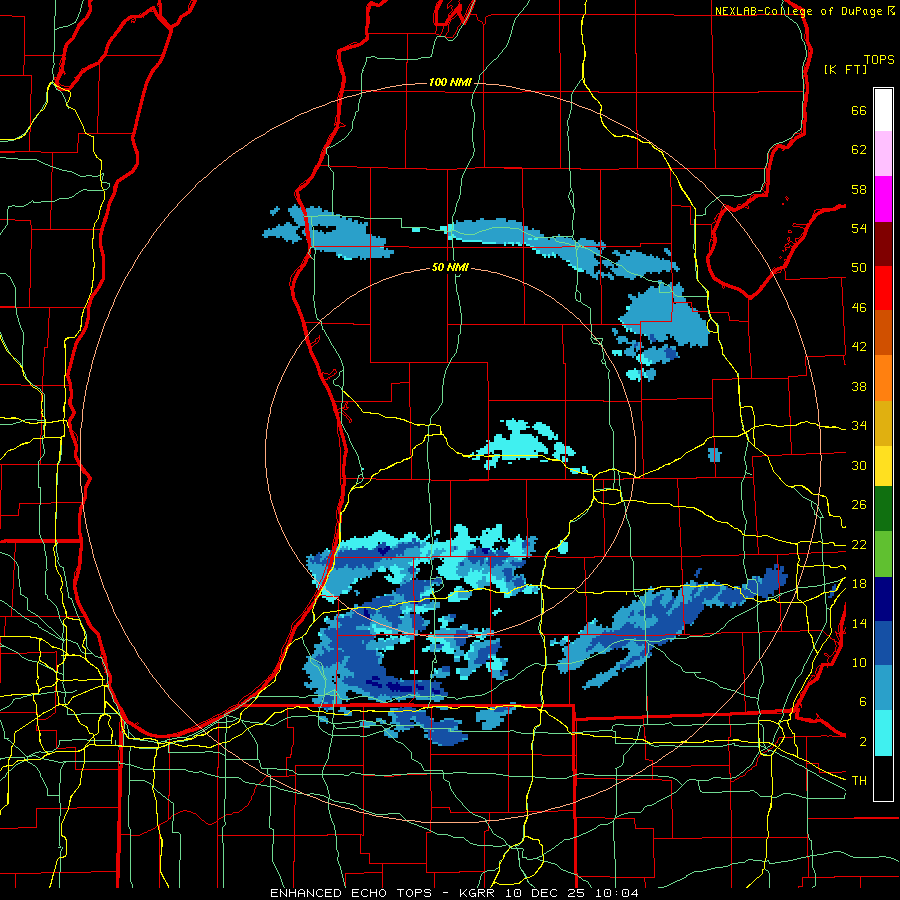
Task: Click the navy blue legend swatch
Action: (883, 599)
